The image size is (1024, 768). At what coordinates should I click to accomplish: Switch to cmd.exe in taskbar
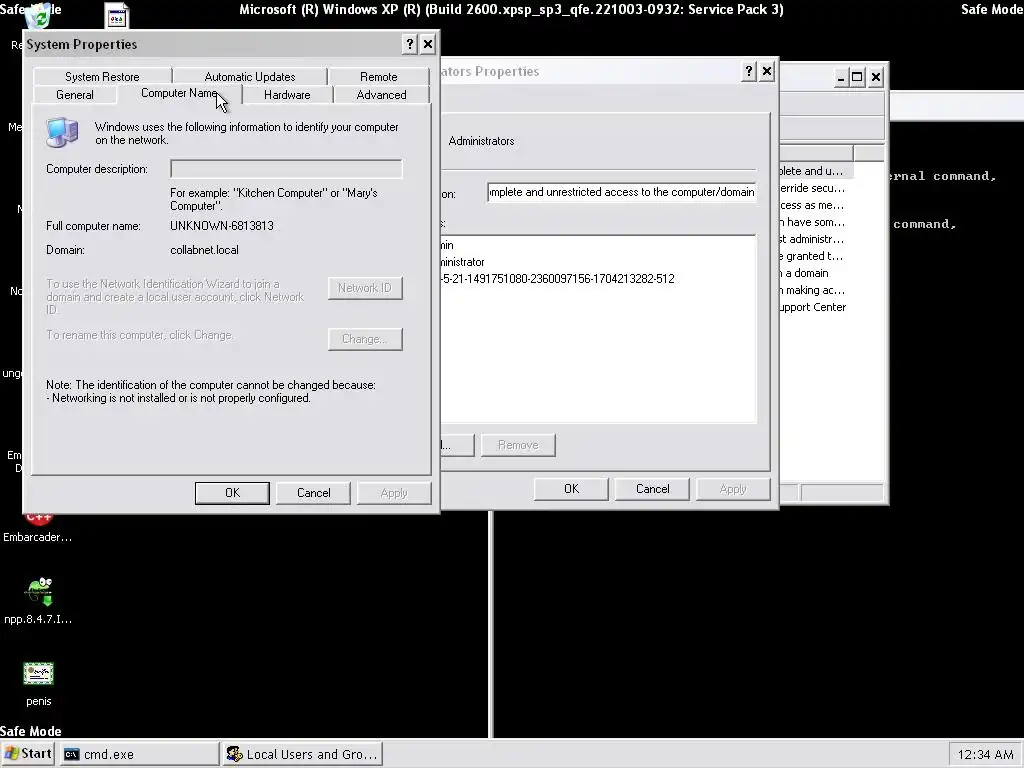click(x=139, y=754)
